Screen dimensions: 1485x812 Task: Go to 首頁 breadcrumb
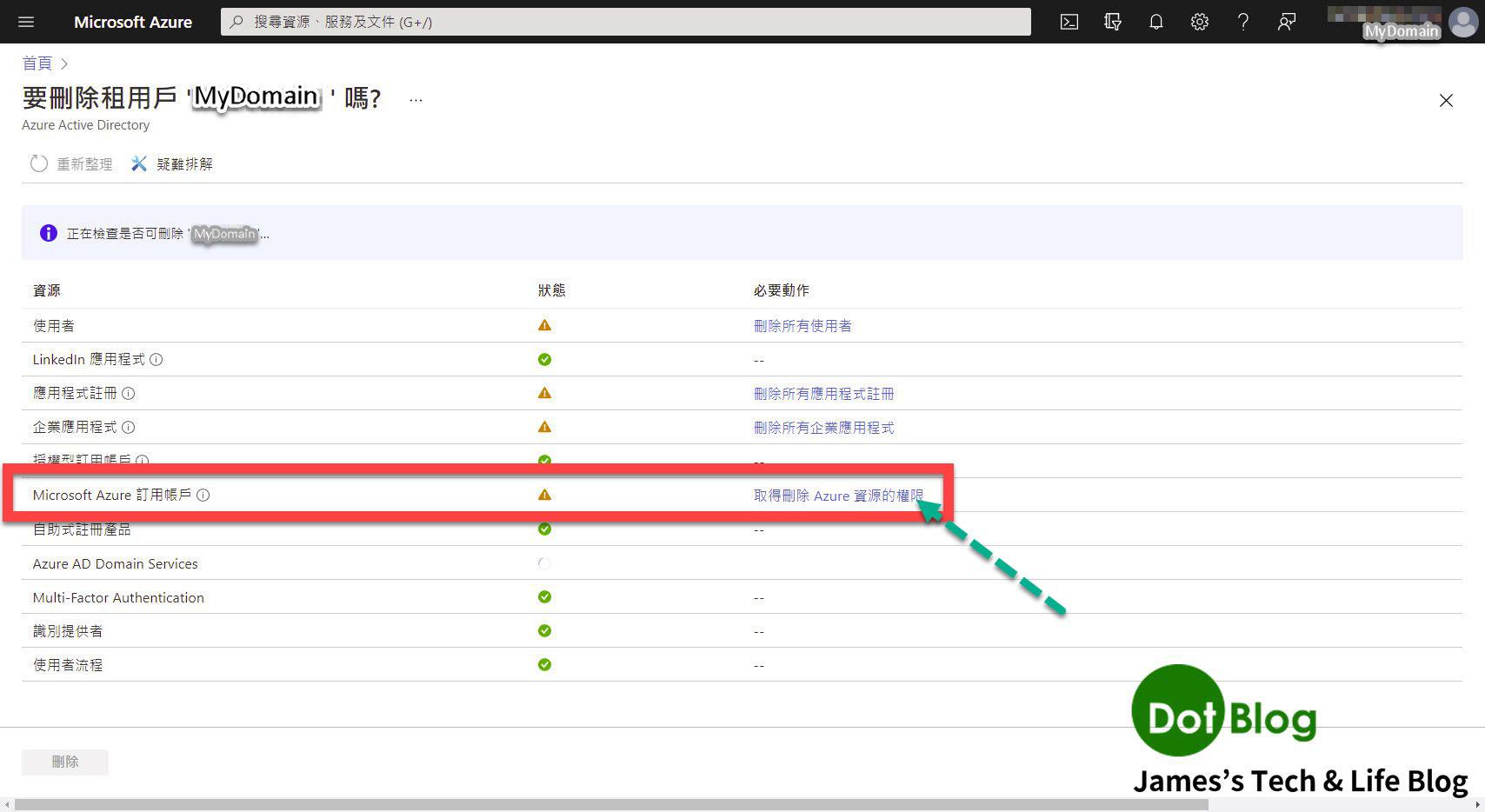pyautogui.click(x=37, y=63)
